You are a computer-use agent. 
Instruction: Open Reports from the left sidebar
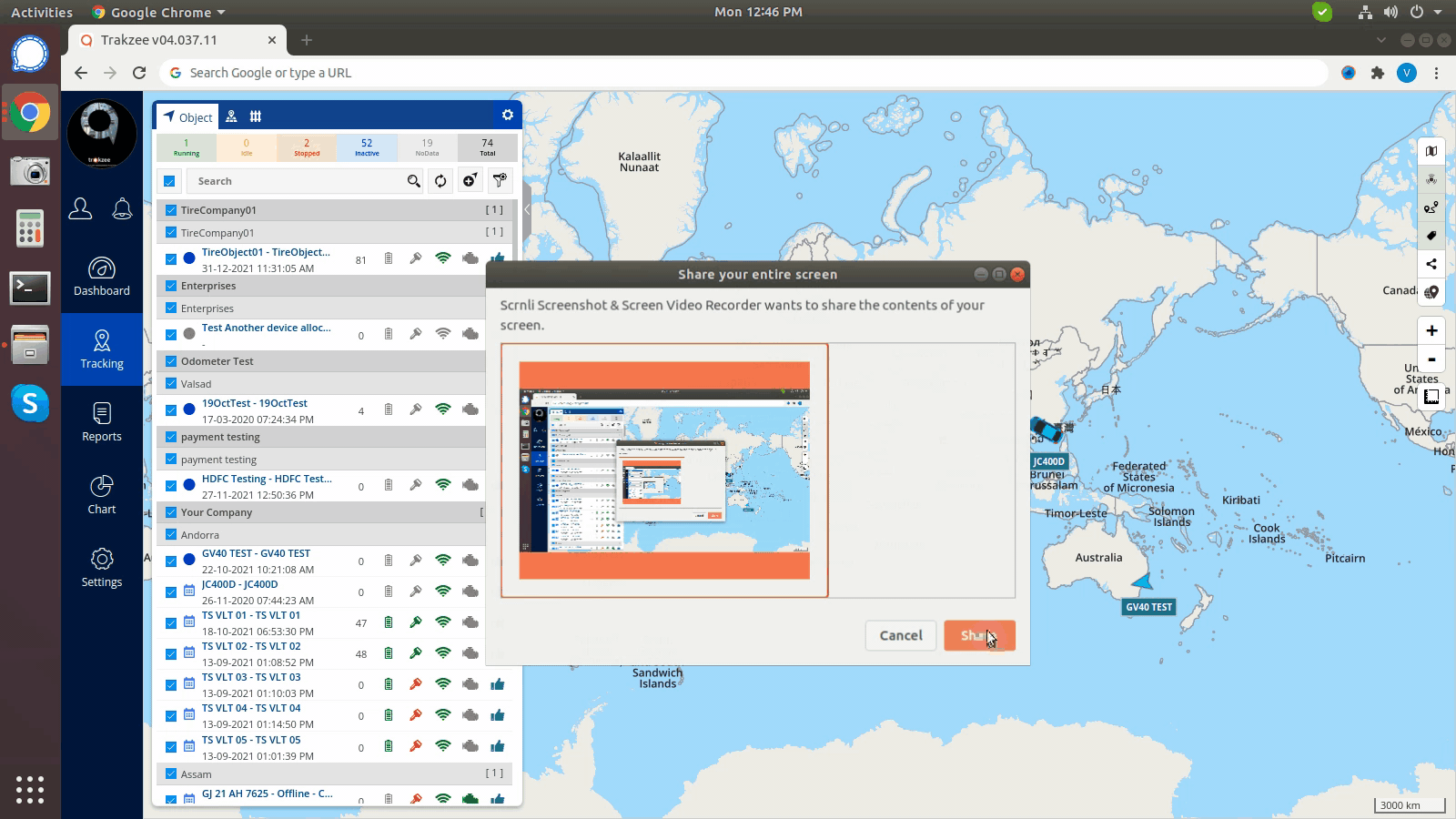[102, 423]
